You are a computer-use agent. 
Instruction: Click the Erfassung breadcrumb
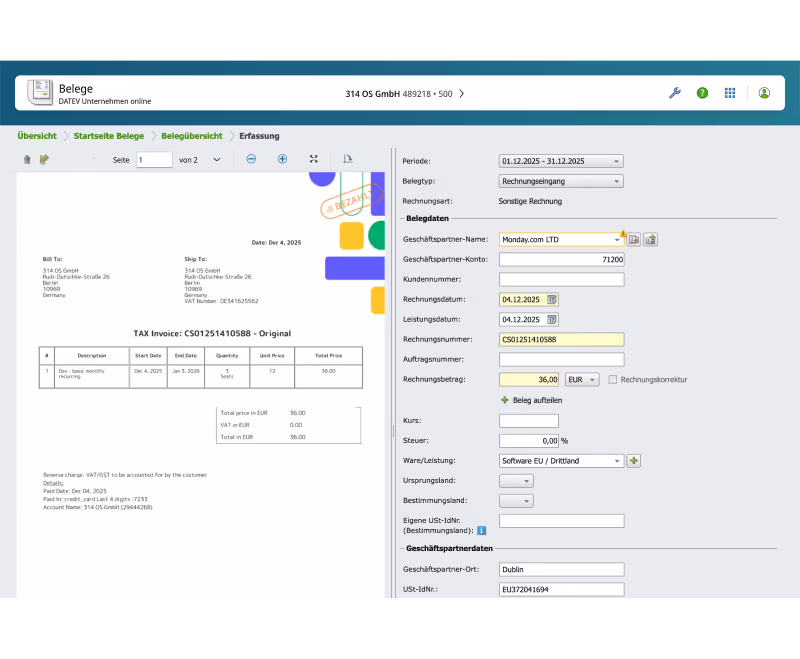click(x=259, y=136)
